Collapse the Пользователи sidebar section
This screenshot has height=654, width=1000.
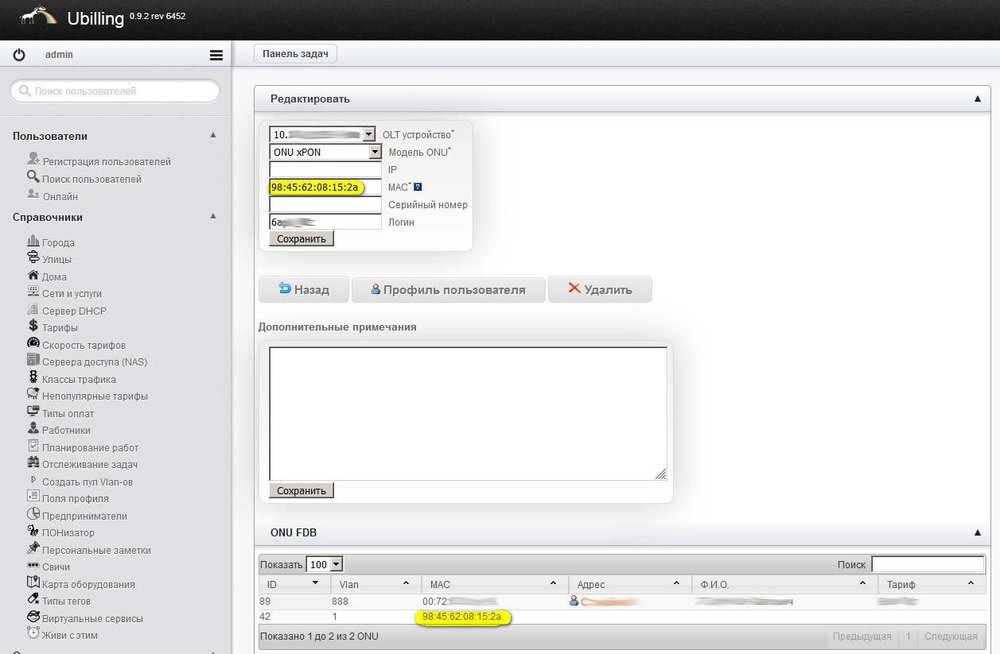[213, 135]
